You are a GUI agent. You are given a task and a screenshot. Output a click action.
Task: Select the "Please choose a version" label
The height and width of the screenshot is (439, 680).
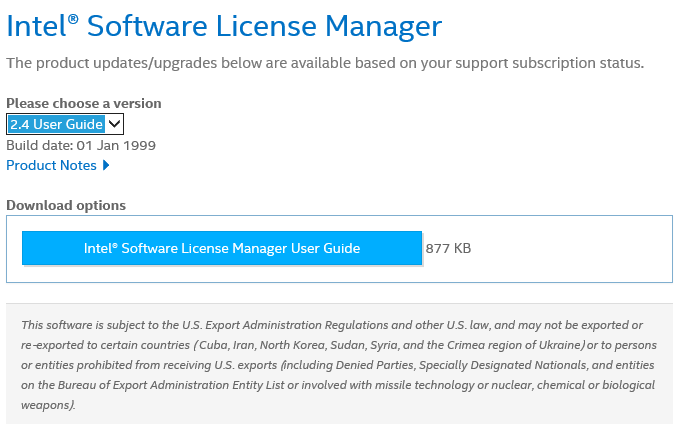coord(84,103)
